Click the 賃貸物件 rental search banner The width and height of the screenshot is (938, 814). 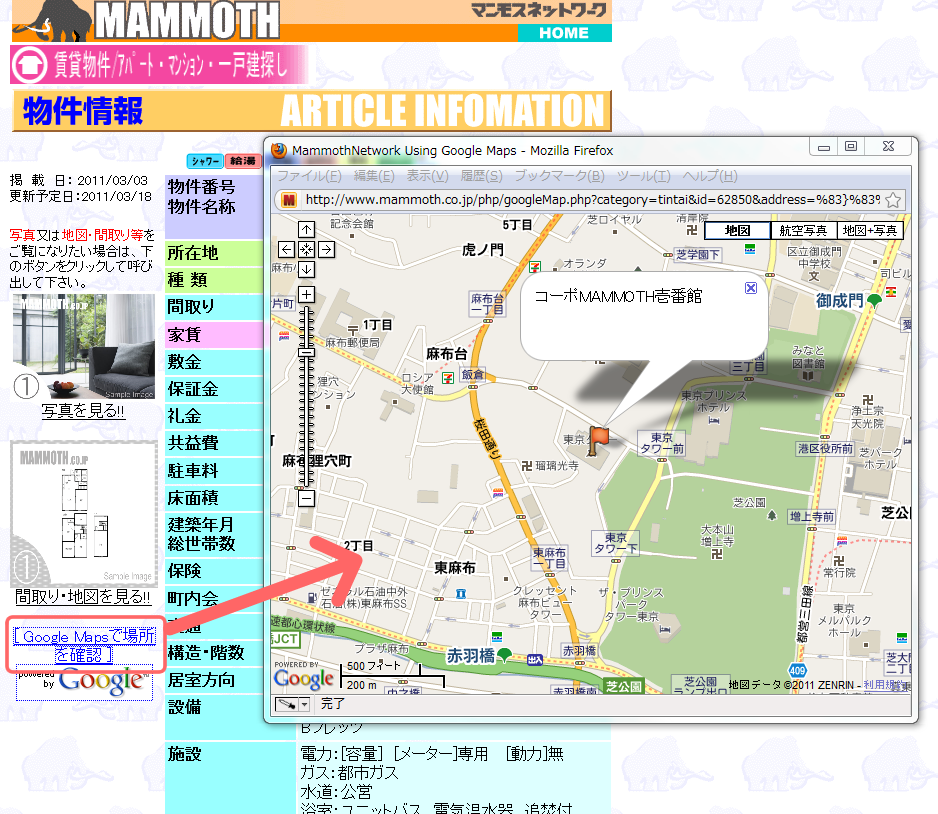(159, 65)
